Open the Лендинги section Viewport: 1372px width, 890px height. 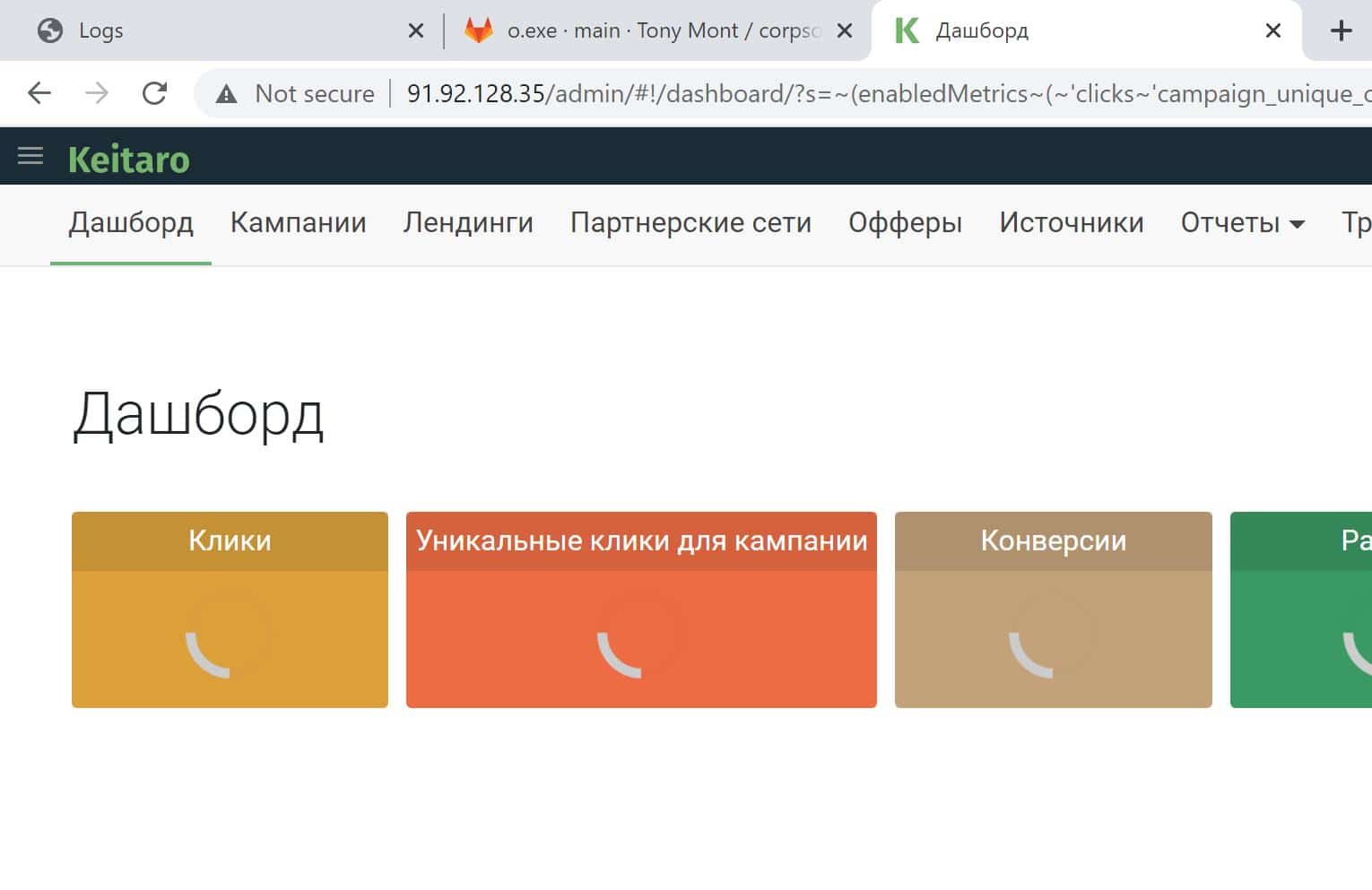468,222
